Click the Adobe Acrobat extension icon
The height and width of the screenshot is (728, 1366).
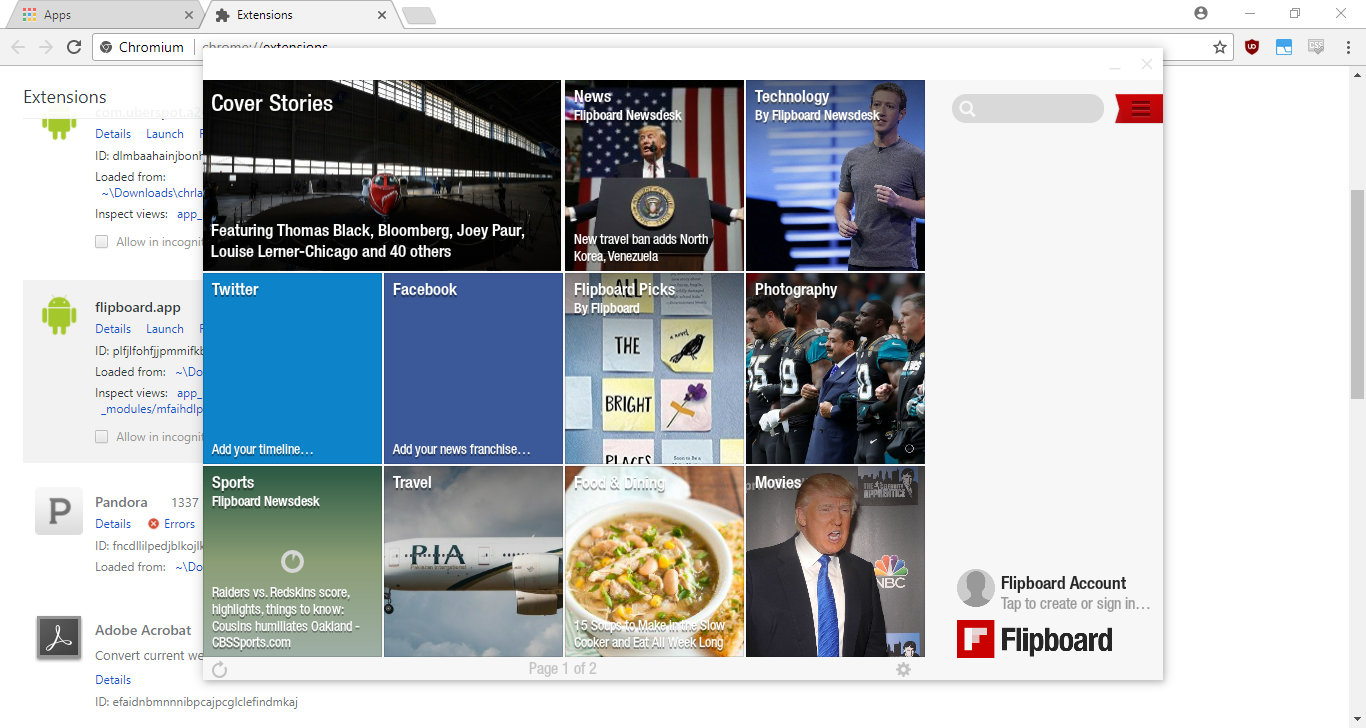(60, 637)
